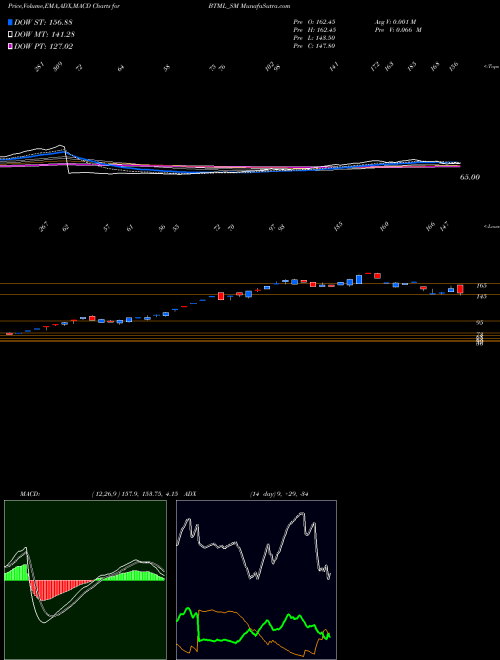
Task: Click the 'Pre H: 162.45' value
Action: pos(315,30)
